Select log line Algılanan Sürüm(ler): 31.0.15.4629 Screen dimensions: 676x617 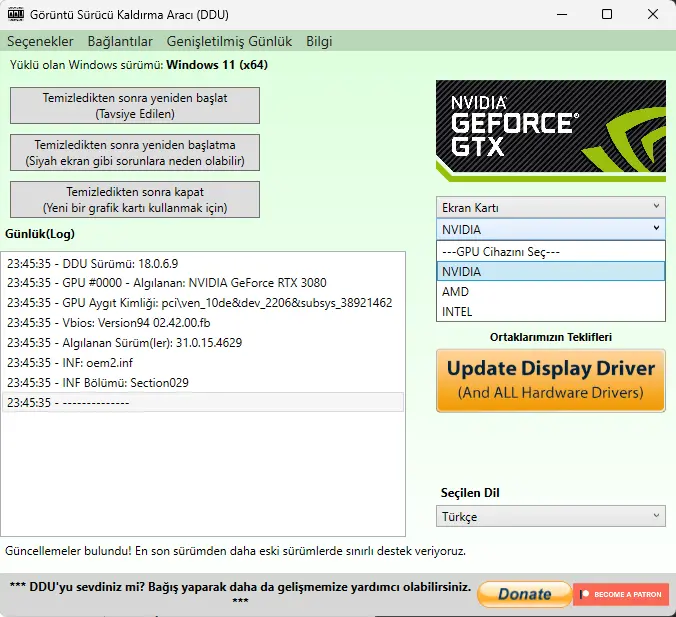click(x=203, y=343)
